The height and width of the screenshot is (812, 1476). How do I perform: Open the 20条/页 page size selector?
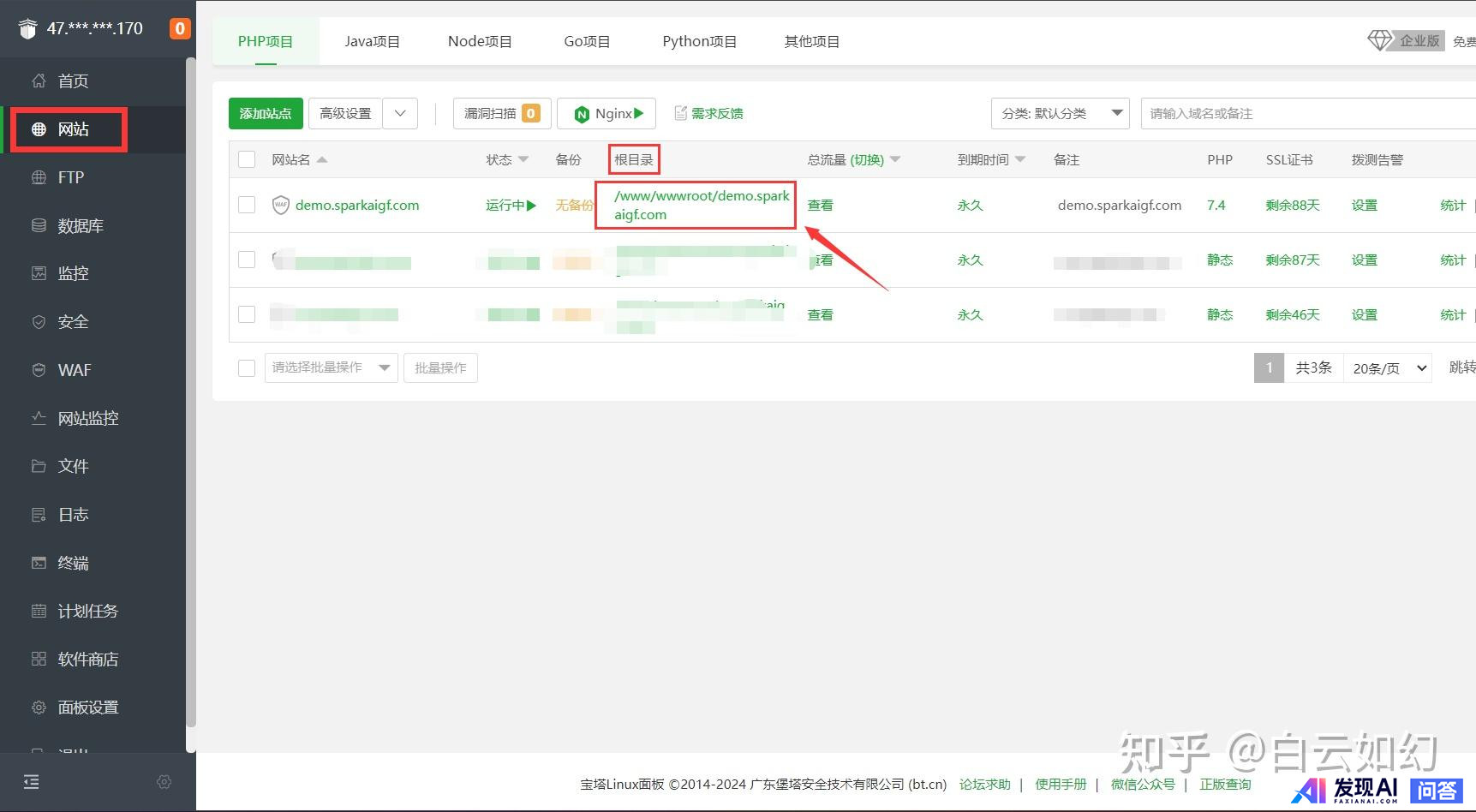[1387, 368]
